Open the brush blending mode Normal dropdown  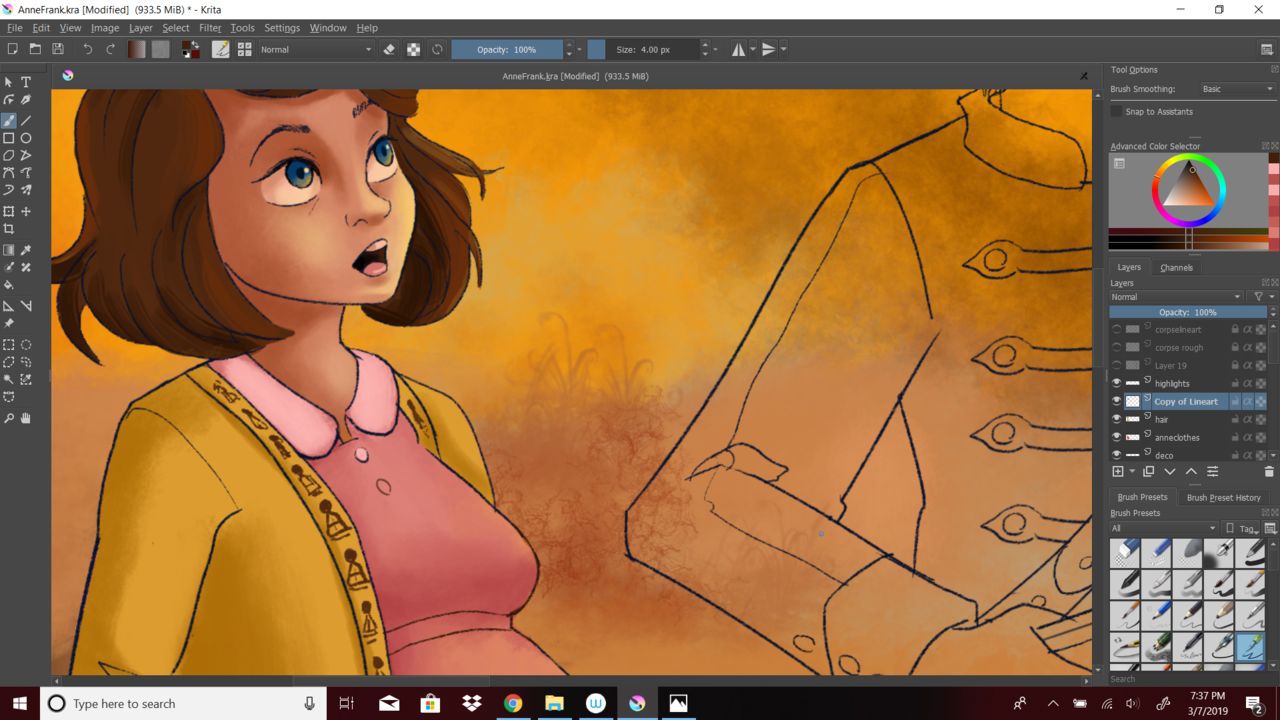(x=315, y=49)
